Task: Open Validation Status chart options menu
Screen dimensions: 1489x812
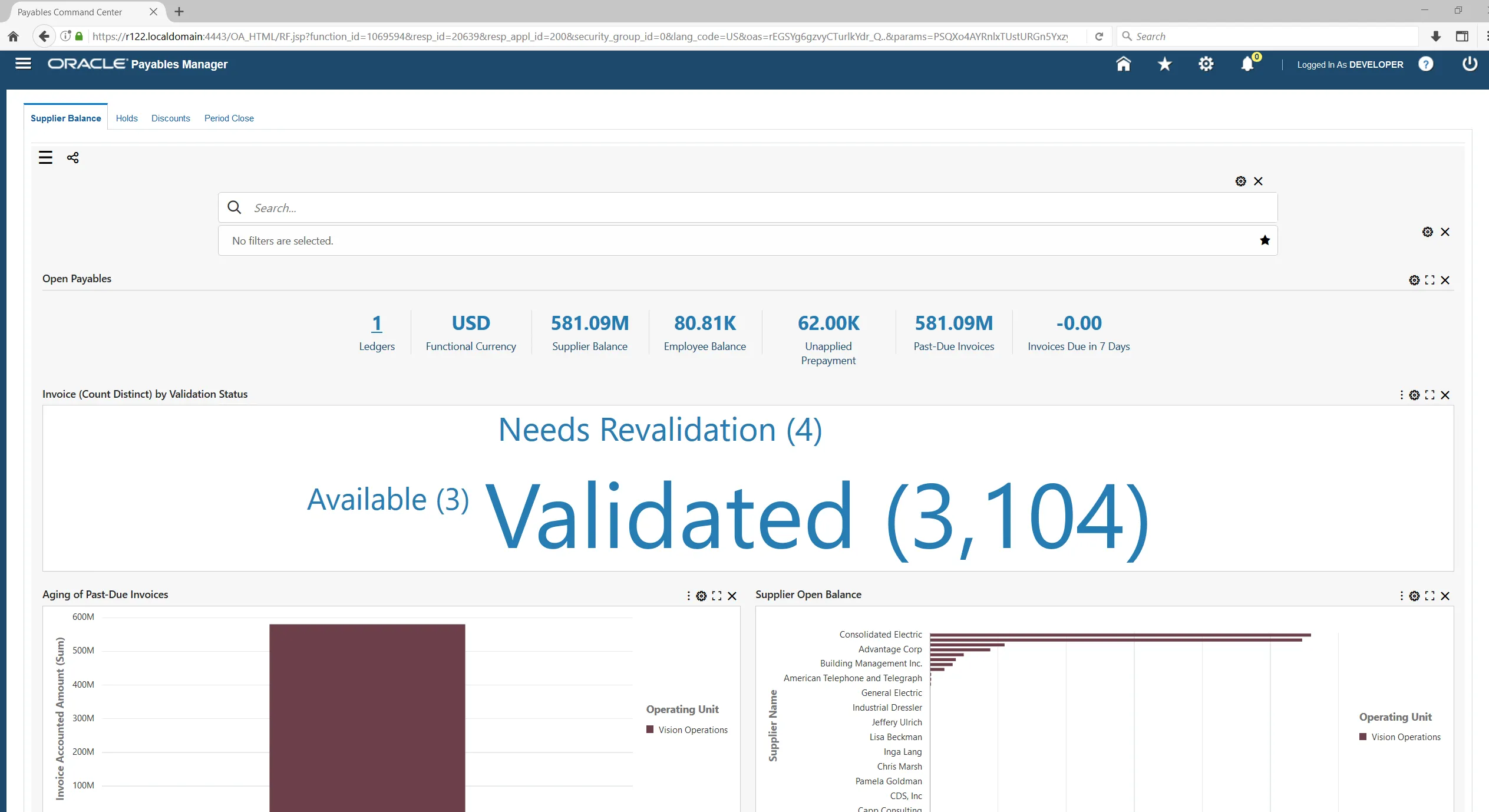Action: click(x=1401, y=395)
